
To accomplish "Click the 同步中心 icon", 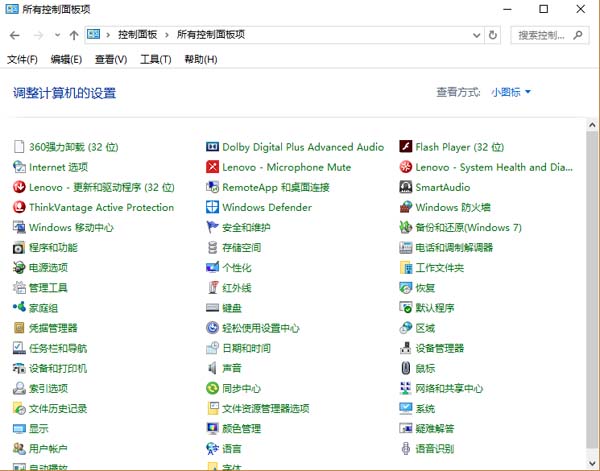I will [x=212, y=388].
